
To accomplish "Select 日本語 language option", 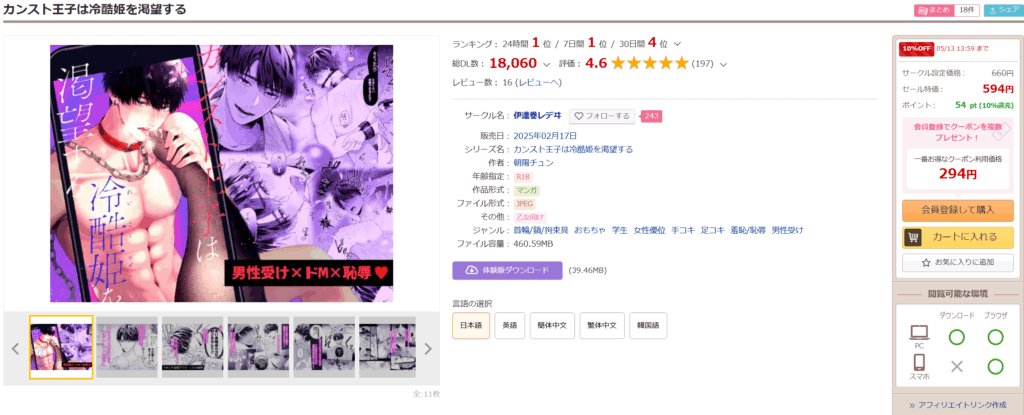I will point(471,325).
